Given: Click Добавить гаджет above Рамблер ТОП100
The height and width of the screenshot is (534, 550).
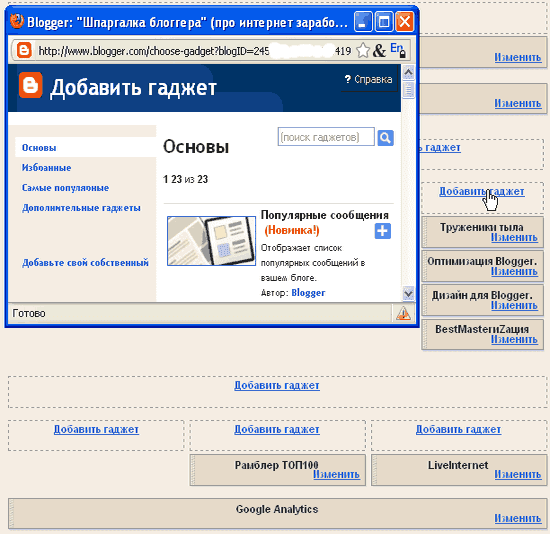Looking at the screenshot, I should coord(277,429).
